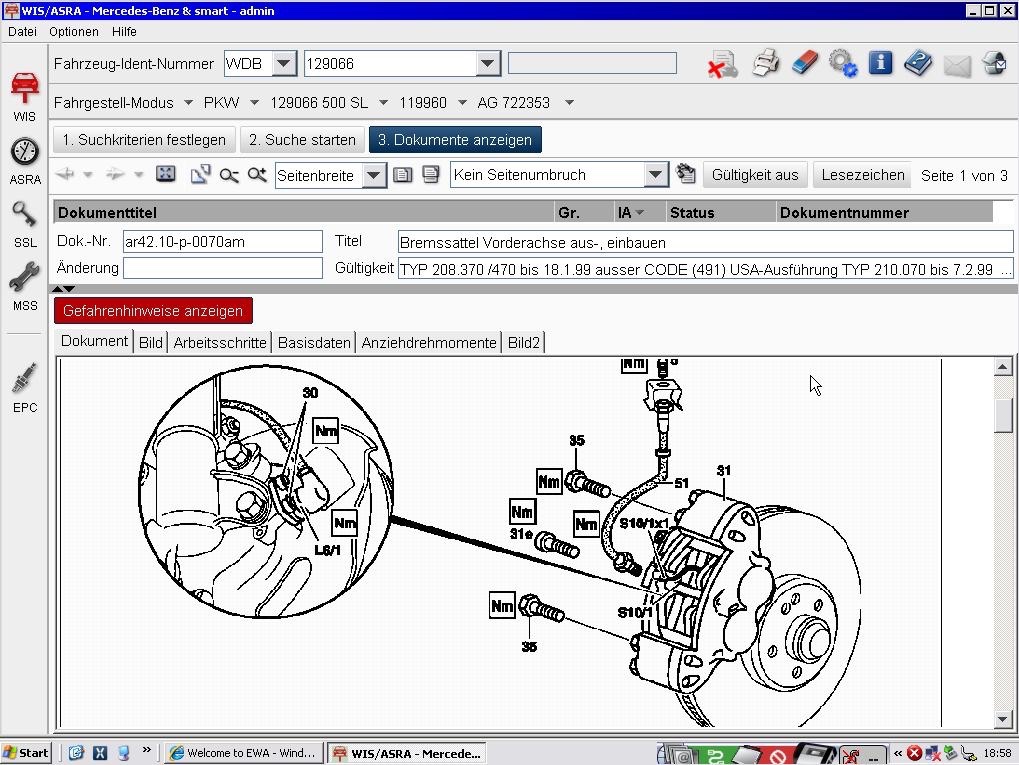This screenshot has width=1019, height=765.
Task: Click the single page view icon
Action: [402, 175]
